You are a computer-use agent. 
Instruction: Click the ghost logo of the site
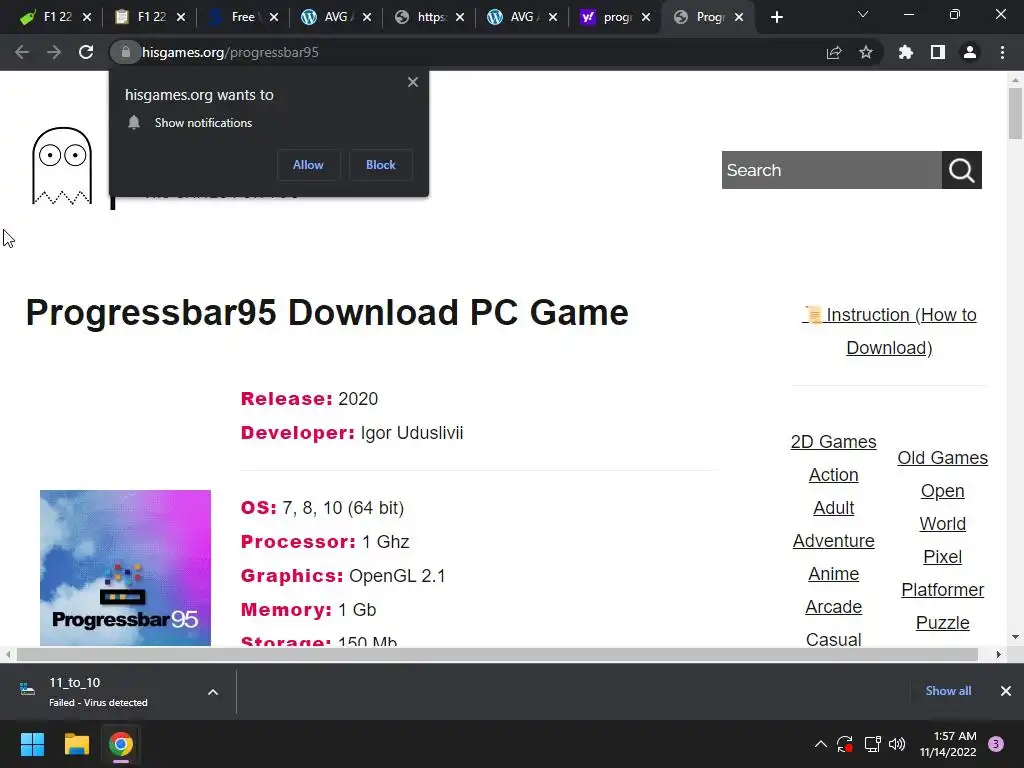point(61,166)
